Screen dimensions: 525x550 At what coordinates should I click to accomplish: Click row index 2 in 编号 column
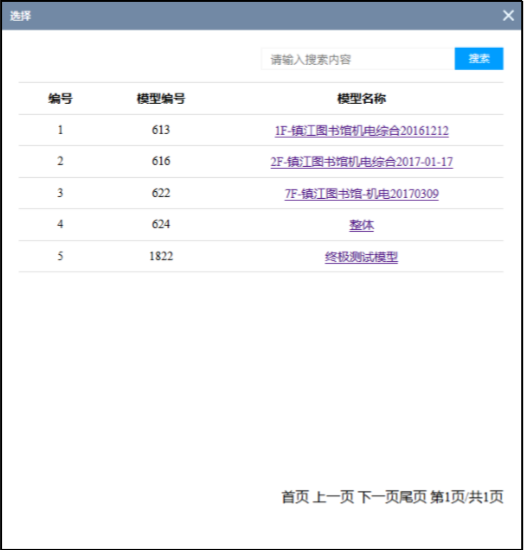click(x=60, y=161)
